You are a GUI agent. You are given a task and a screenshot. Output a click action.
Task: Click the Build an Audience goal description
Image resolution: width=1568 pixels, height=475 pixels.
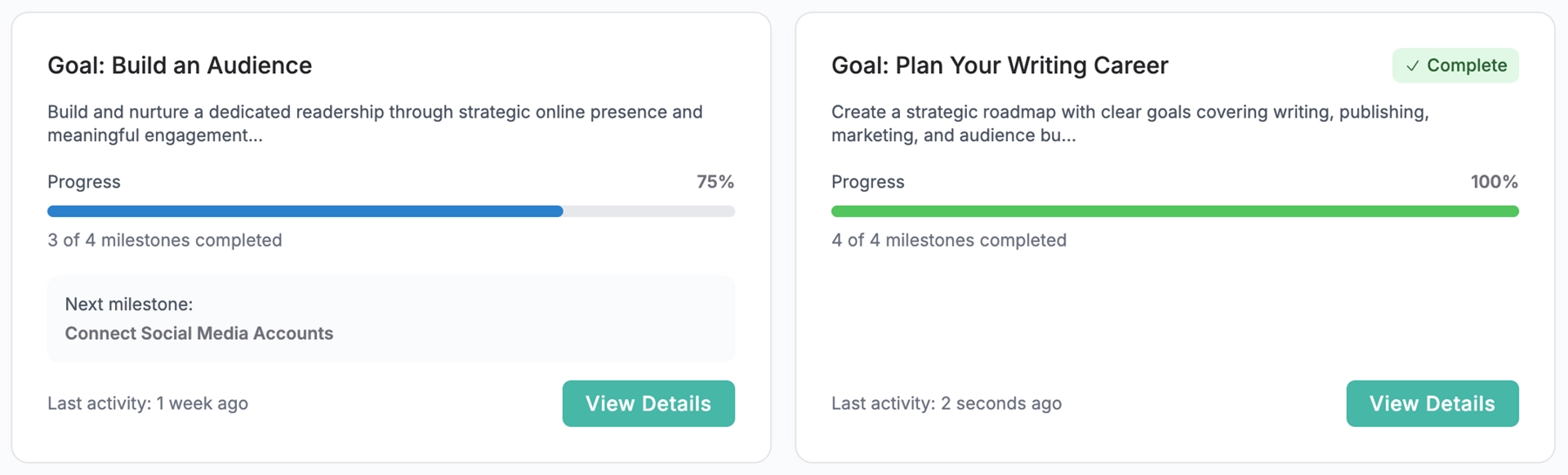pos(375,124)
